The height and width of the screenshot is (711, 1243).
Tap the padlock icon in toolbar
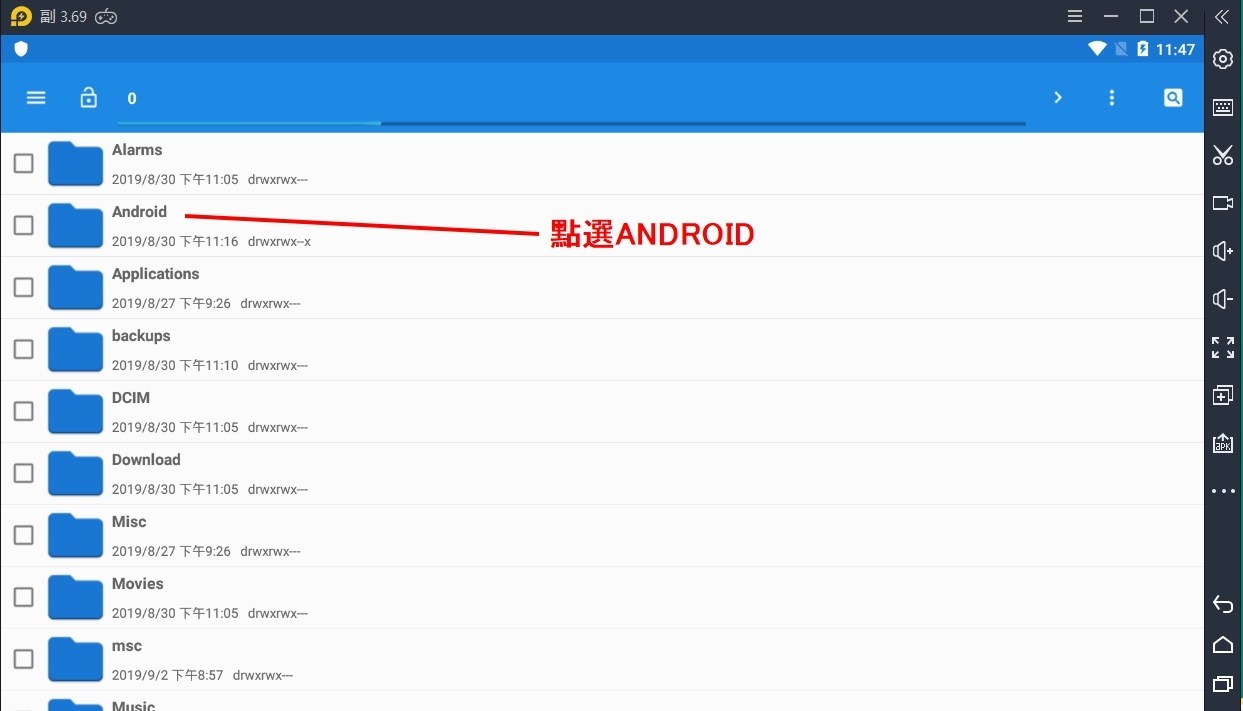89,98
